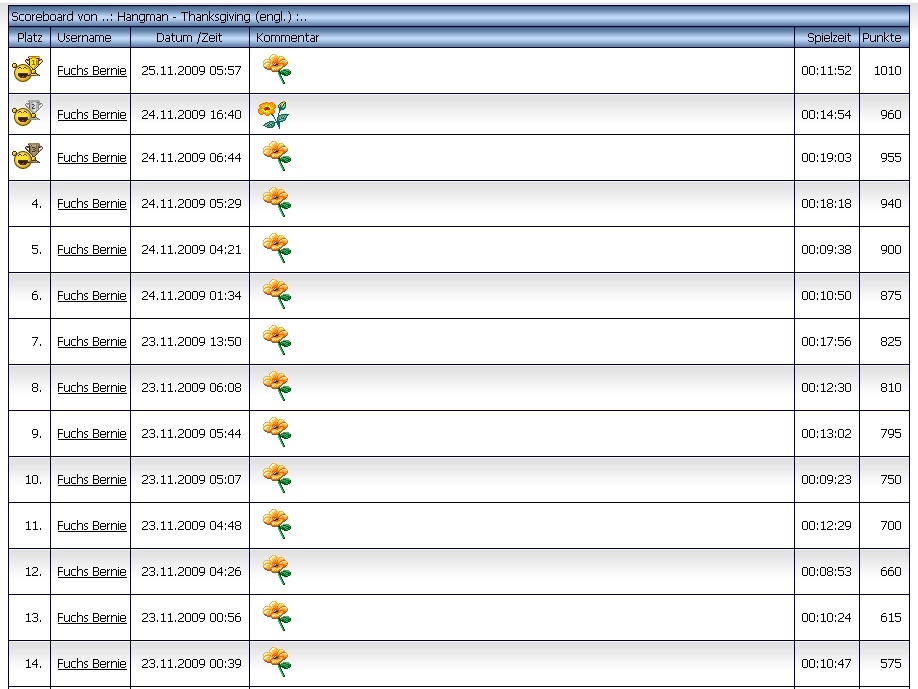Select date cell 24.11.2009 01:34
The height and width of the screenshot is (689, 918).
coord(191,296)
